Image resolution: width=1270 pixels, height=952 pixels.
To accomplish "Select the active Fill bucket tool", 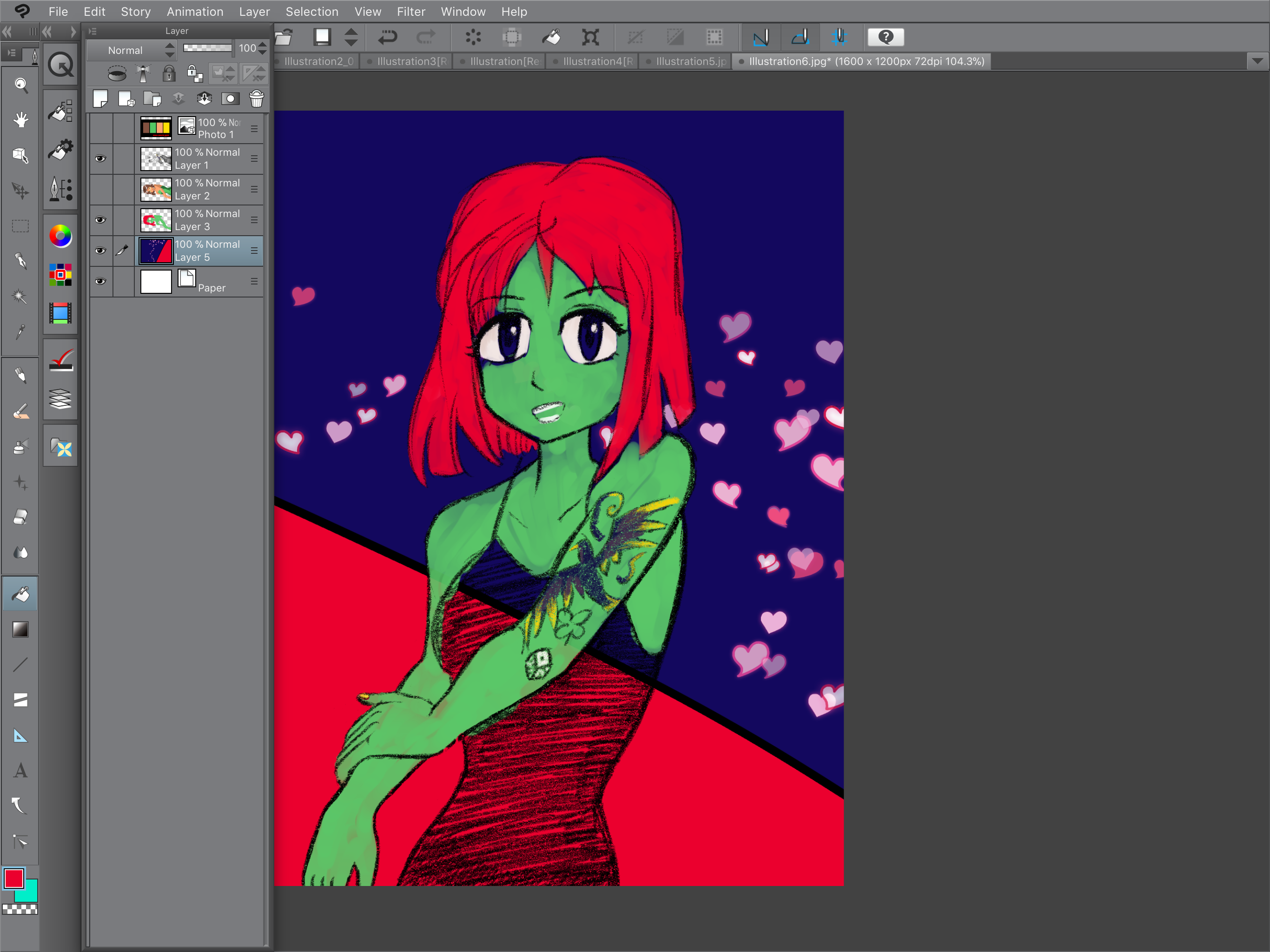I will [x=20, y=594].
